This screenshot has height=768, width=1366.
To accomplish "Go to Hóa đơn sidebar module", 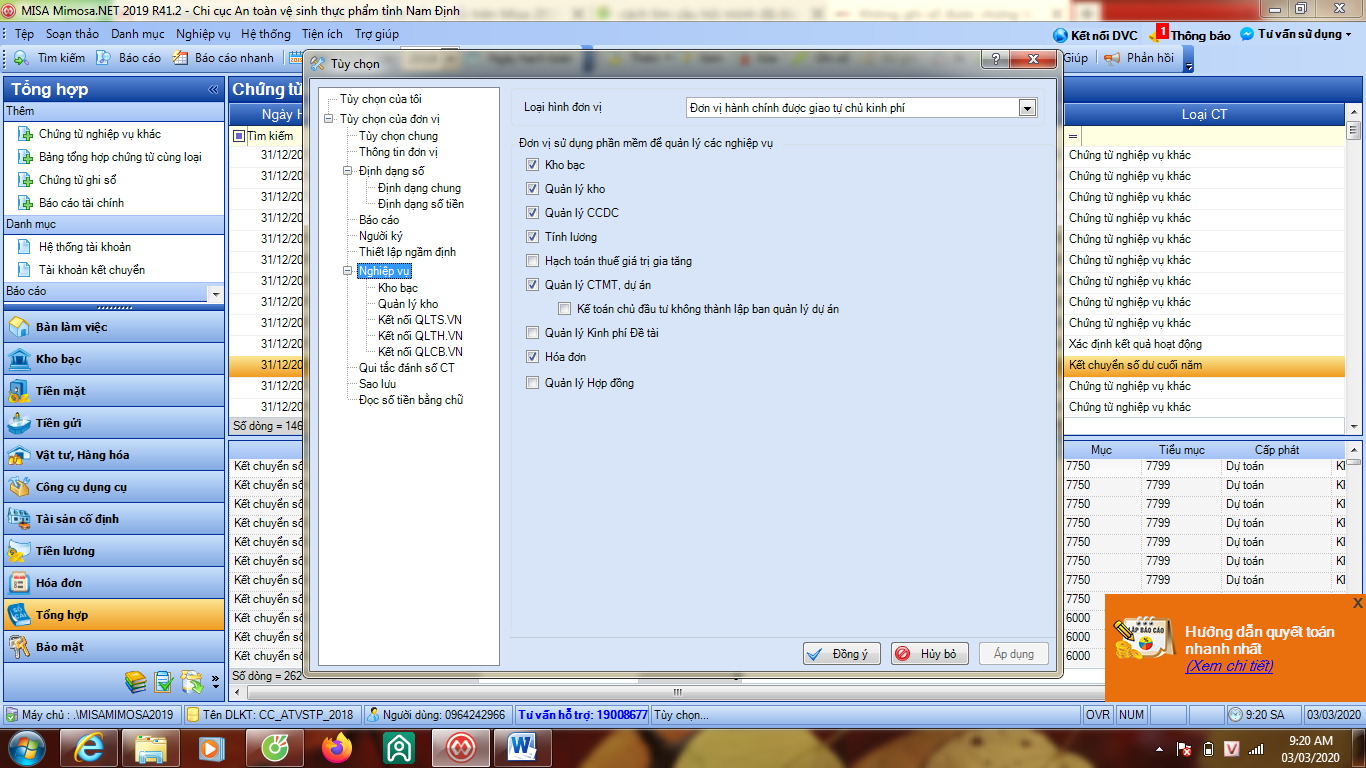I will click(x=58, y=583).
